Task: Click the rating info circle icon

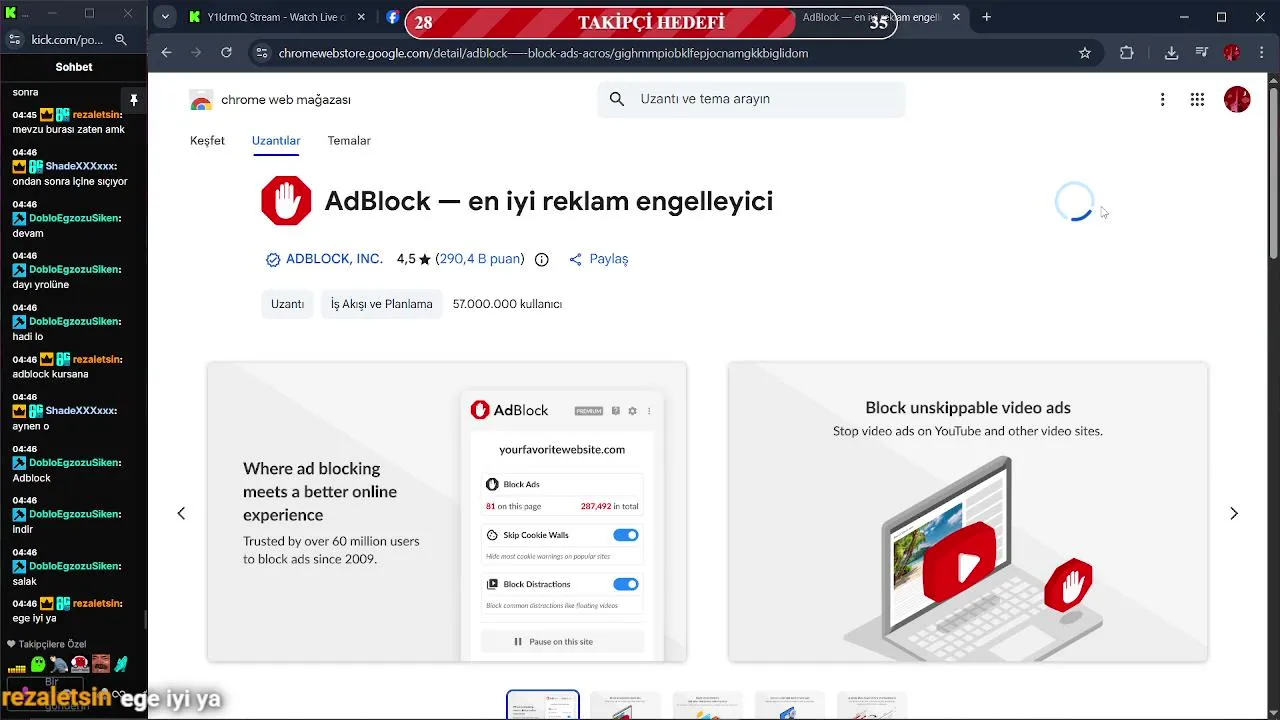Action: [542, 260]
